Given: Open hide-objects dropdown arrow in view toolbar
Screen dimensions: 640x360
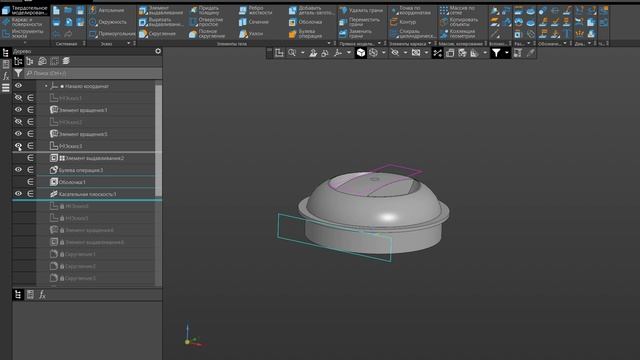Looking at the screenshot, I should pos(405,53).
